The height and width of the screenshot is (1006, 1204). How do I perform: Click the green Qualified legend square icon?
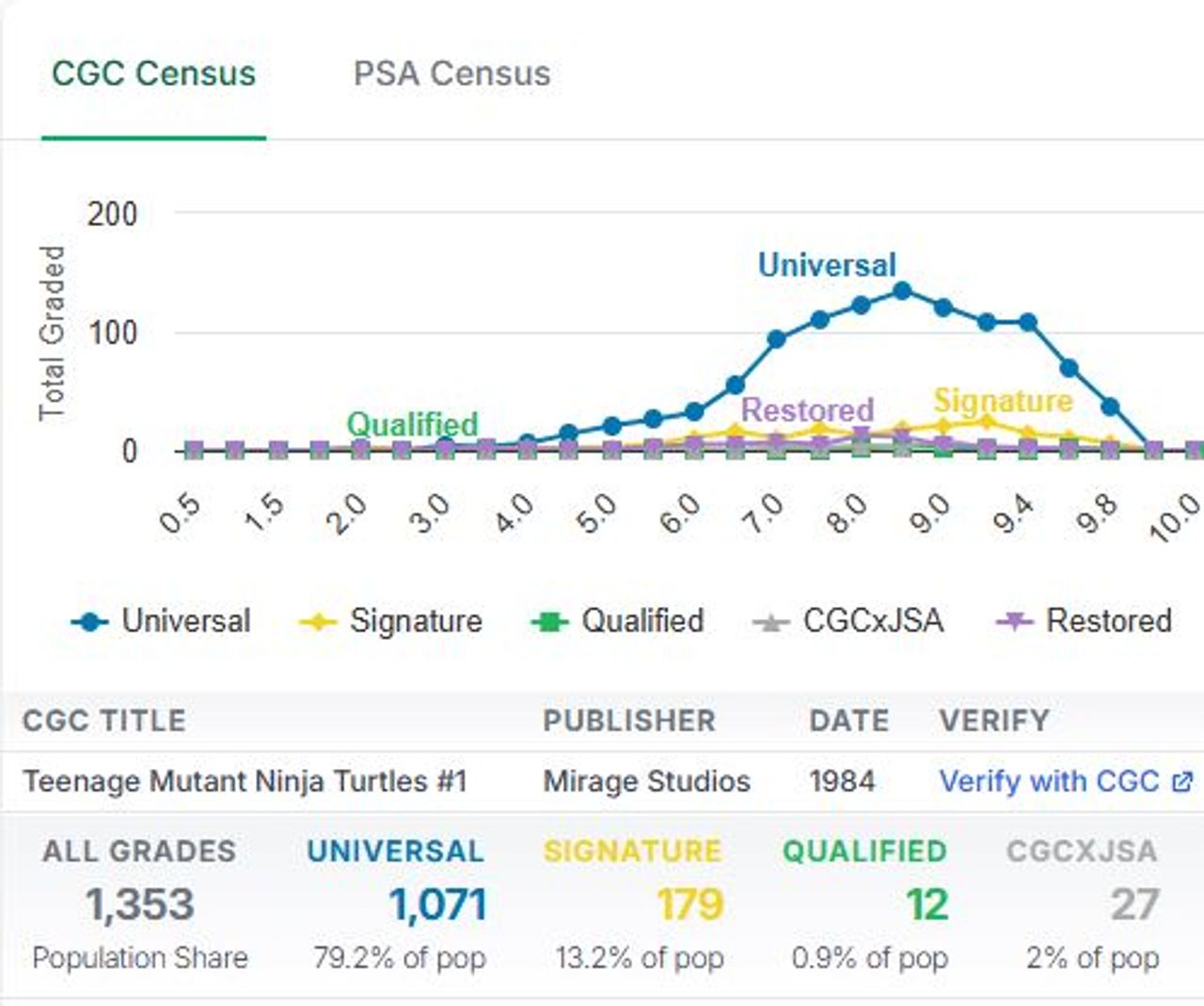point(550,622)
